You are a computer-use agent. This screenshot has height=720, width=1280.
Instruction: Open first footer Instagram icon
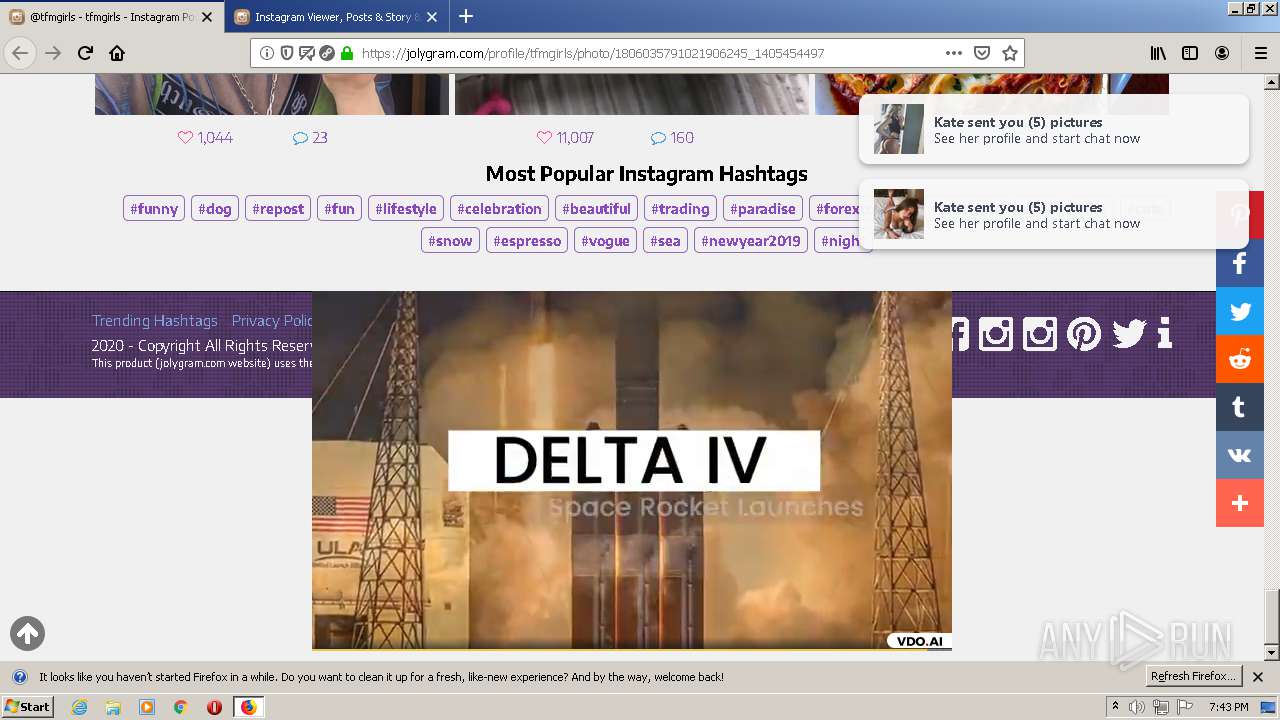[x=996, y=333]
